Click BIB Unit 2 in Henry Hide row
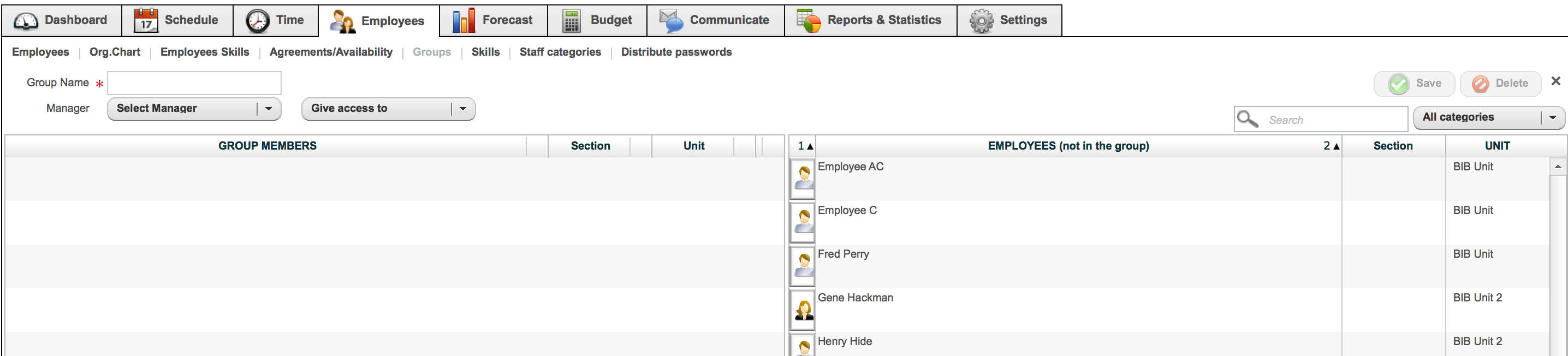The width and height of the screenshot is (1568, 356). pos(1477,342)
